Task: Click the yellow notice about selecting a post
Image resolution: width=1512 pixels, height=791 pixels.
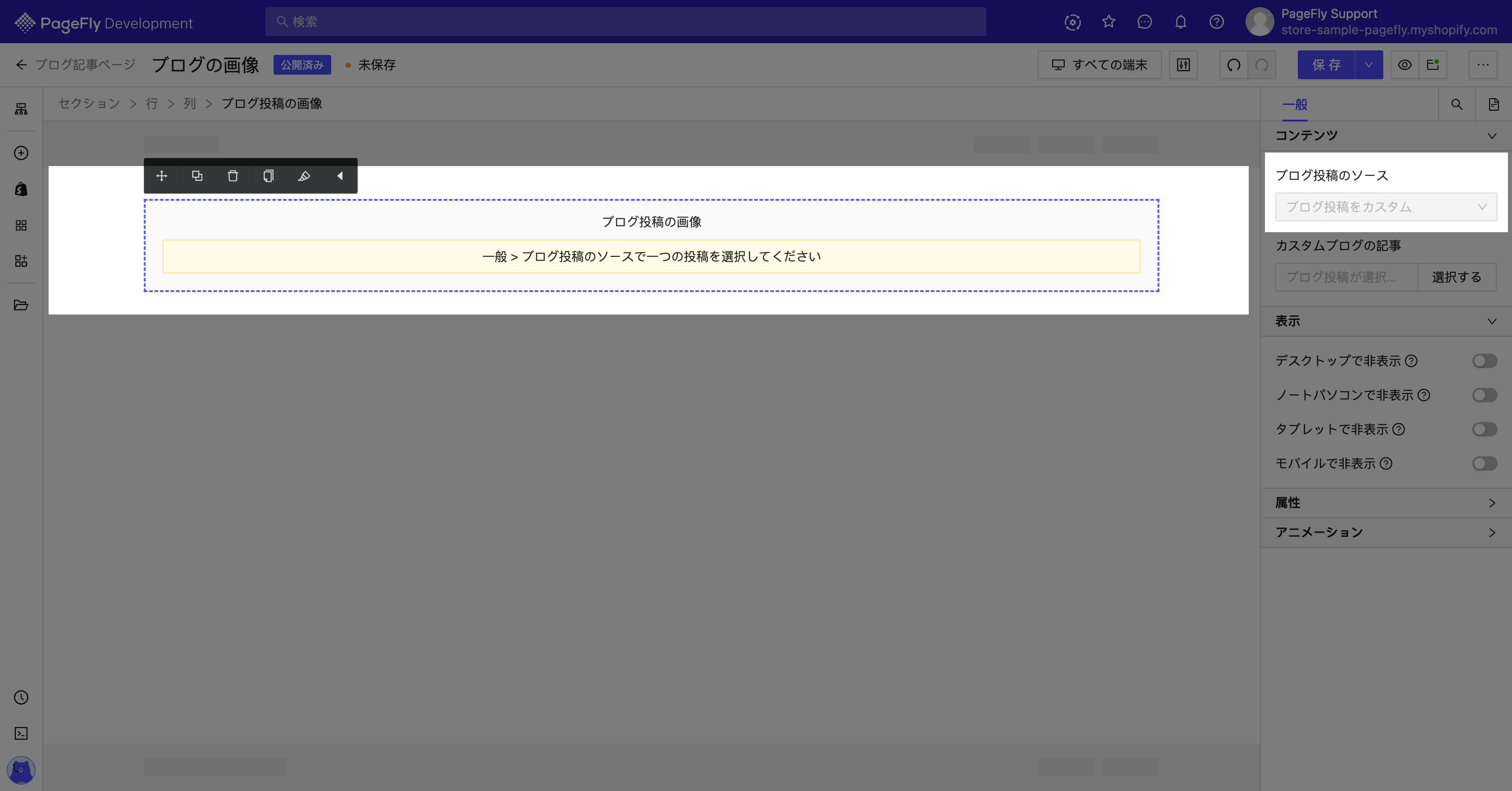Action: pyautogui.click(x=652, y=256)
